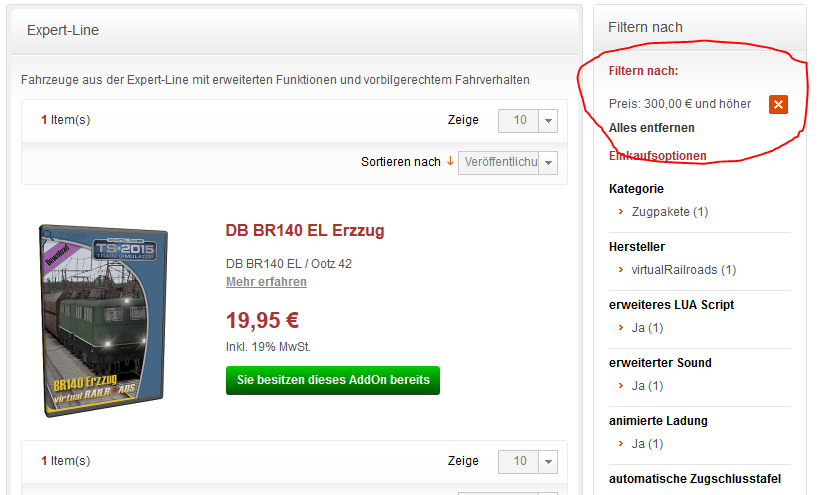Screen dimensions: 838x495
Task: Click the Preis: 300,00 € und höher filter text
Action: pos(680,104)
